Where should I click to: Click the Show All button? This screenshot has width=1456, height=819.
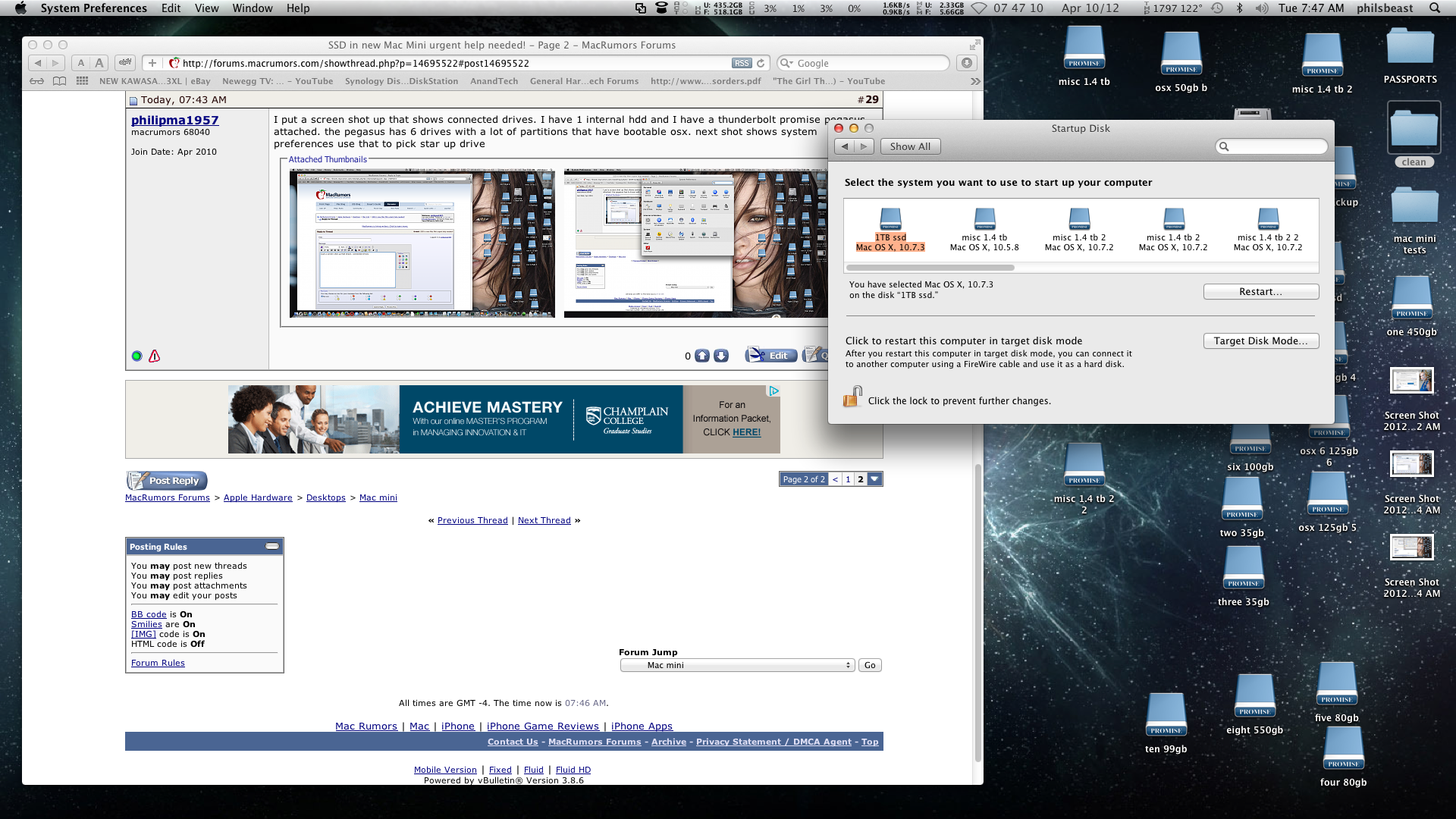click(910, 146)
